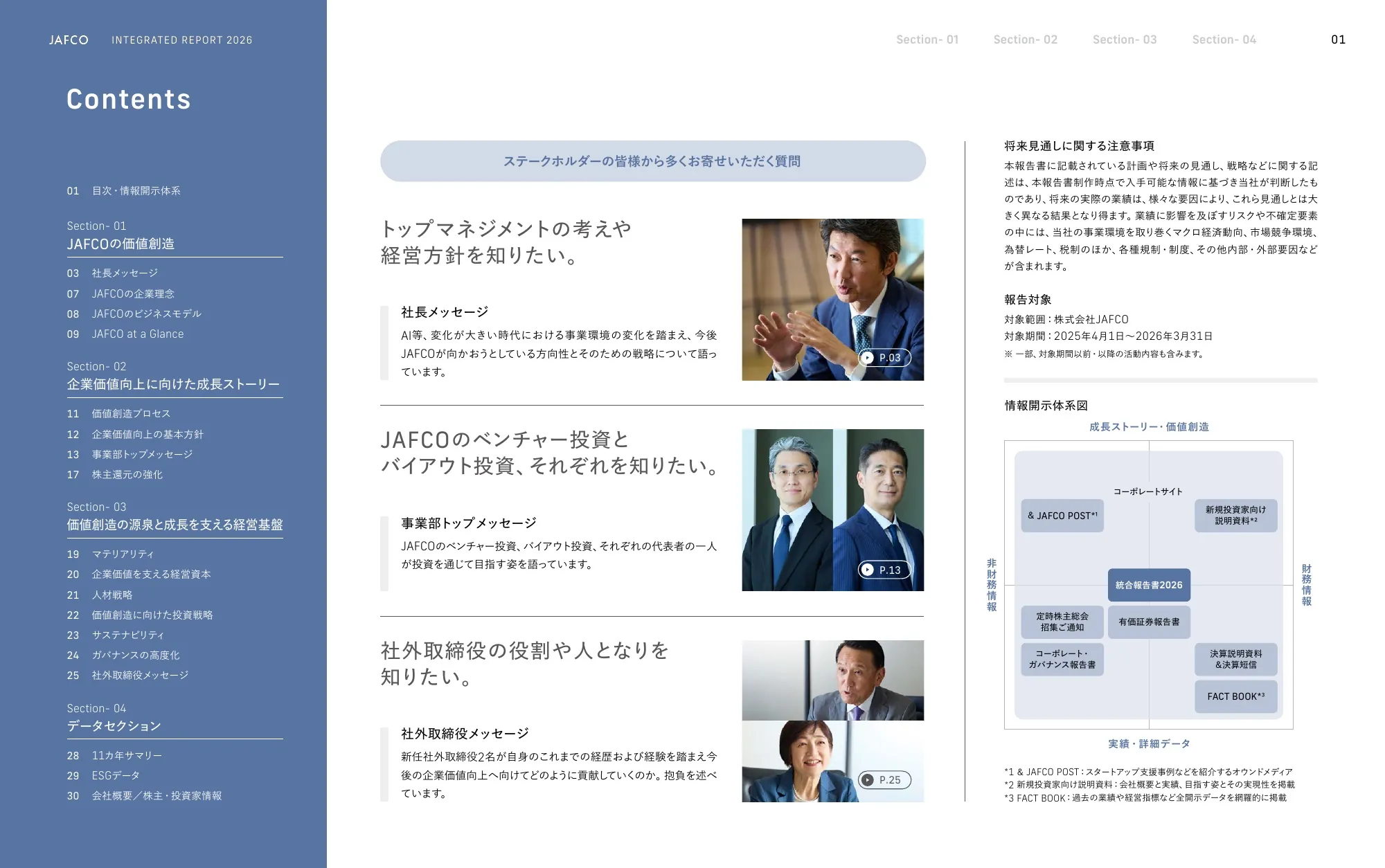The width and height of the screenshot is (1385, 868).
Task: Open contents entry 13 事業部トップメッセージ
Action: [x=129, y=454]
